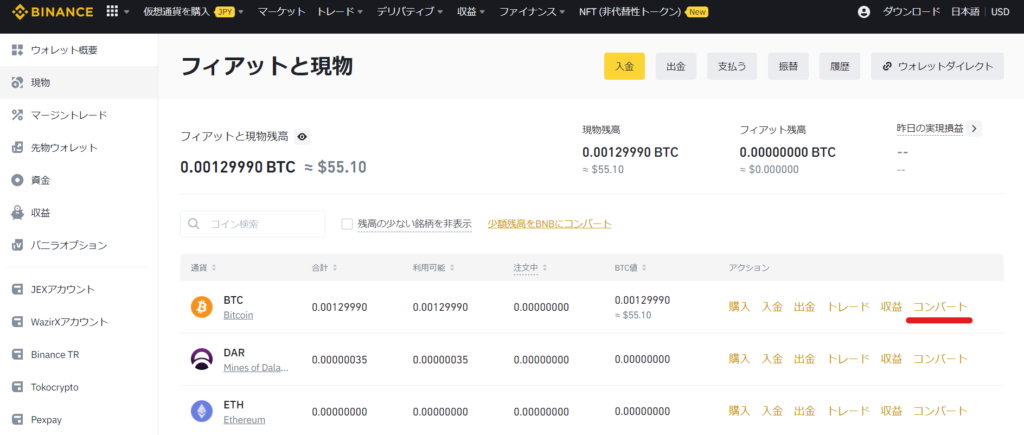Viewport: 1024px width, 435px height.
Task: Change language via 日本語
Action: pos(966,12)
